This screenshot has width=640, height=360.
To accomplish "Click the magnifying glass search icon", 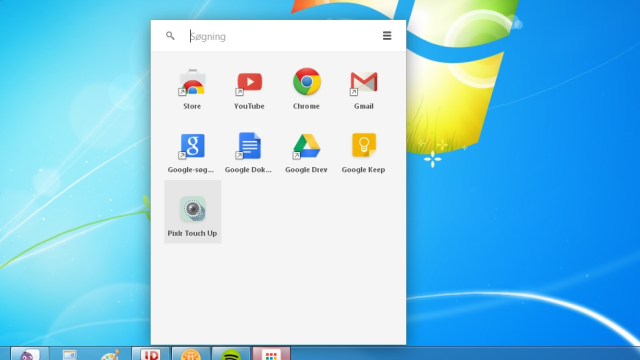I will pos(170,36).
